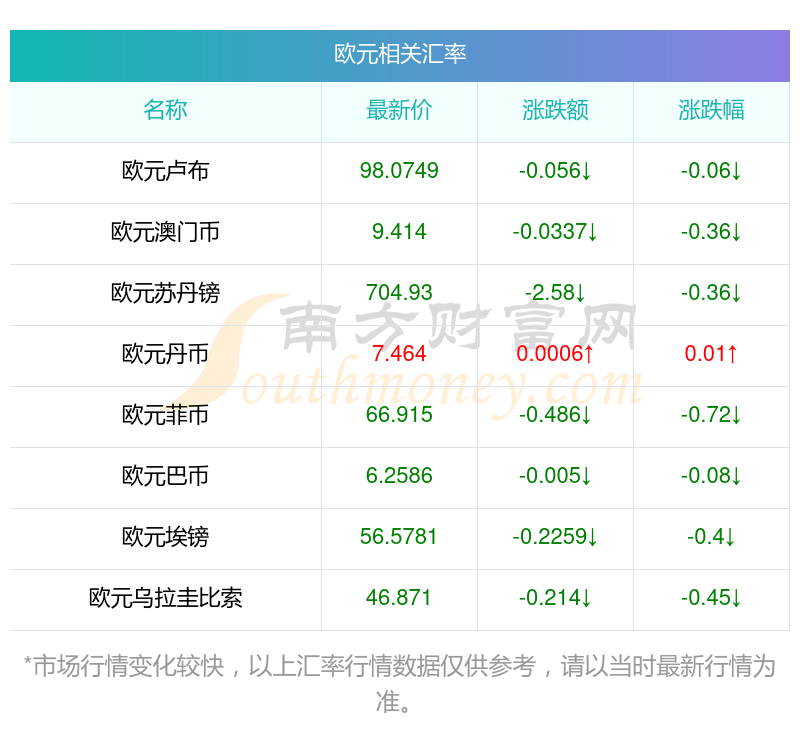Click the percent change -0.08↓

click(711, 475)
